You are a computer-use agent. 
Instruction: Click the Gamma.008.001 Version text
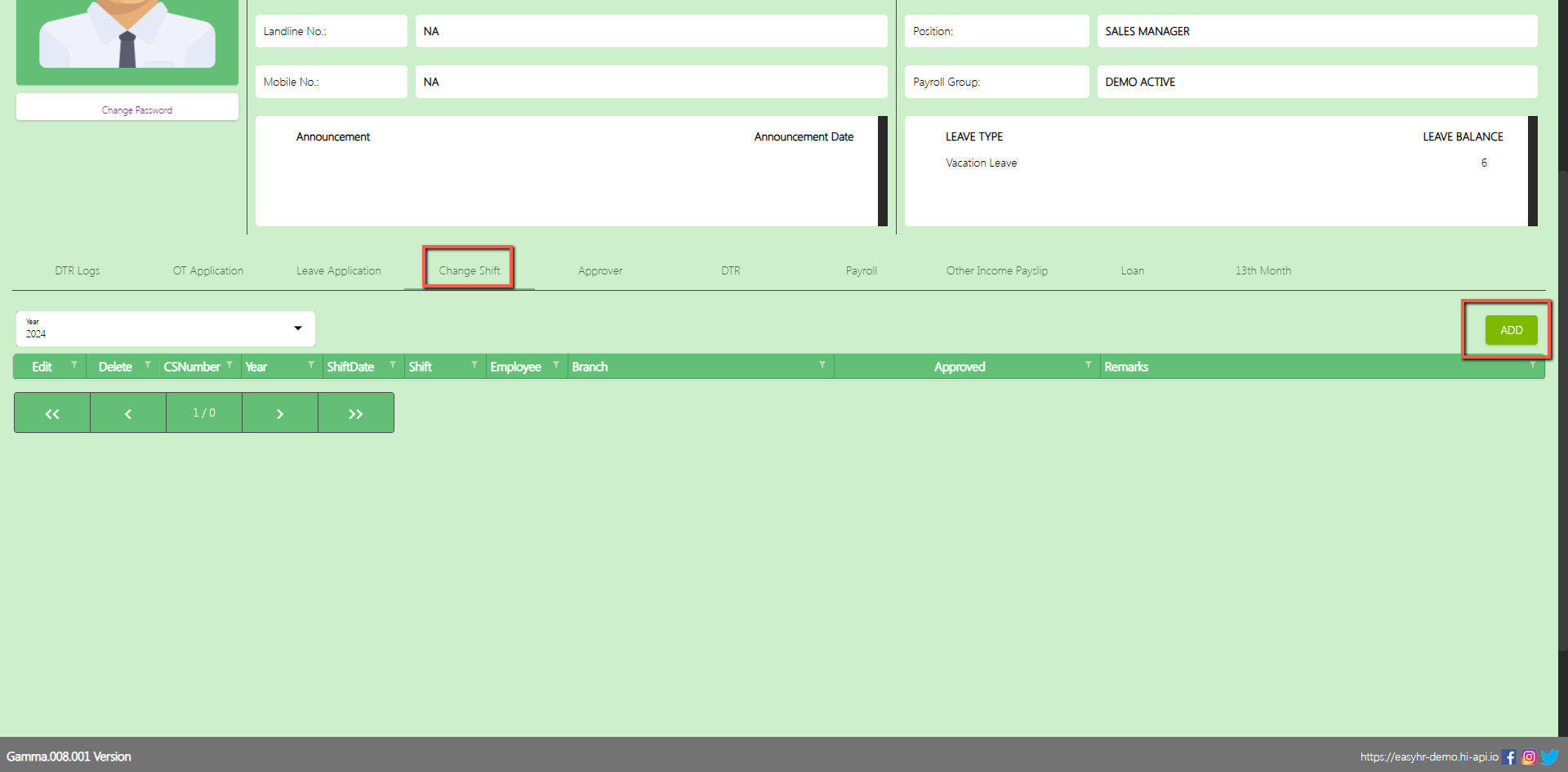69,756
